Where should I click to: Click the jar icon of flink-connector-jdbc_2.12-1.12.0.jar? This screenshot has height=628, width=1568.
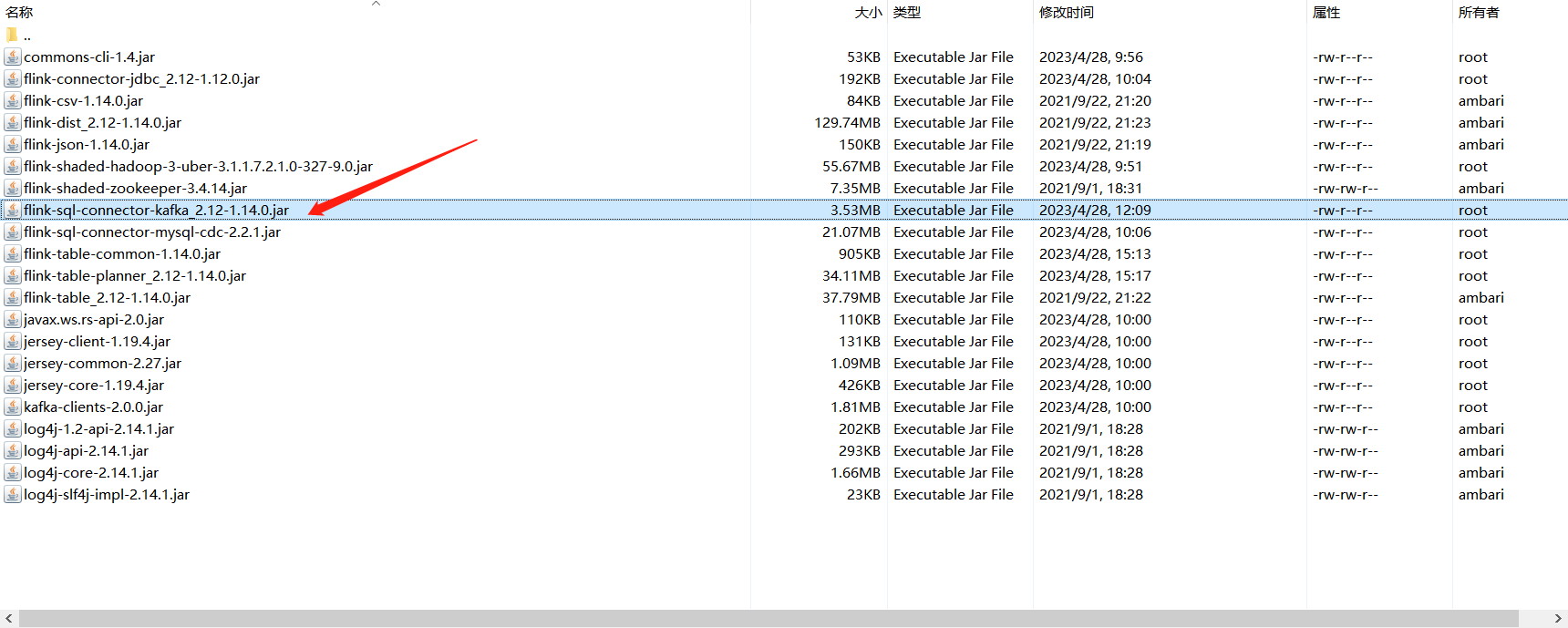[x=13, y=78]
